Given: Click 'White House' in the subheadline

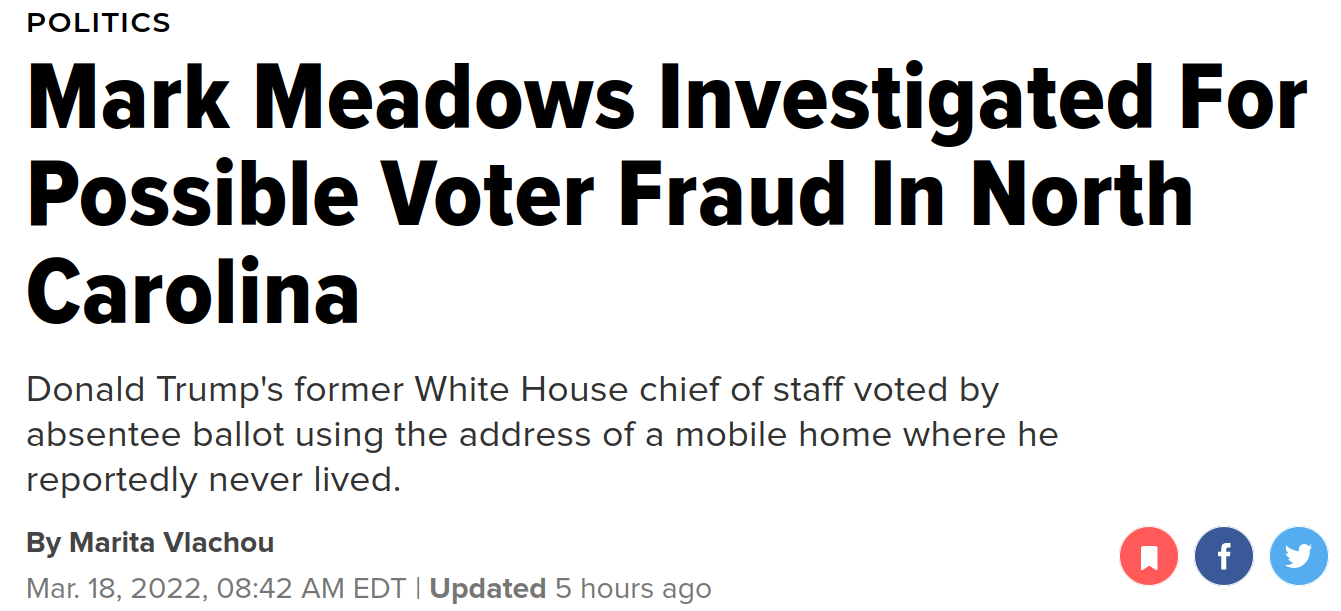Looking at the screenshot, I should point(522,389).
